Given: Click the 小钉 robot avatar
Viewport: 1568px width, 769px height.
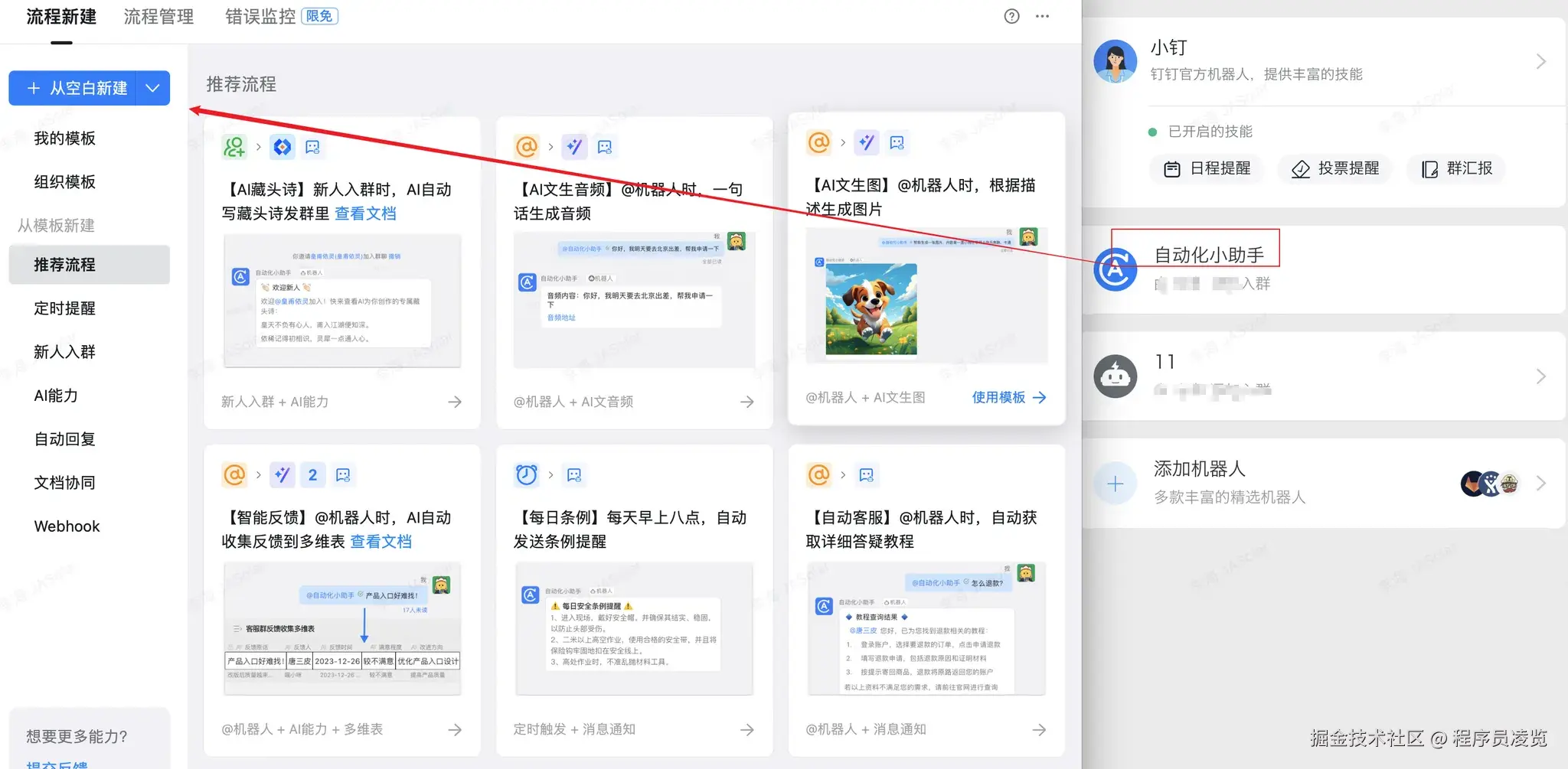Looking at the screenshot, I should [x=1116, y=61].
